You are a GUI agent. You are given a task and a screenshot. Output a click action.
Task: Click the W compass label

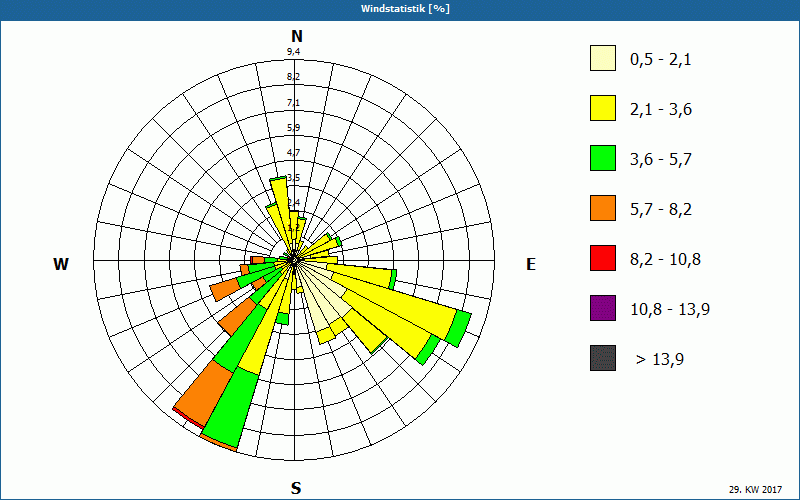(x=61, y=264)
